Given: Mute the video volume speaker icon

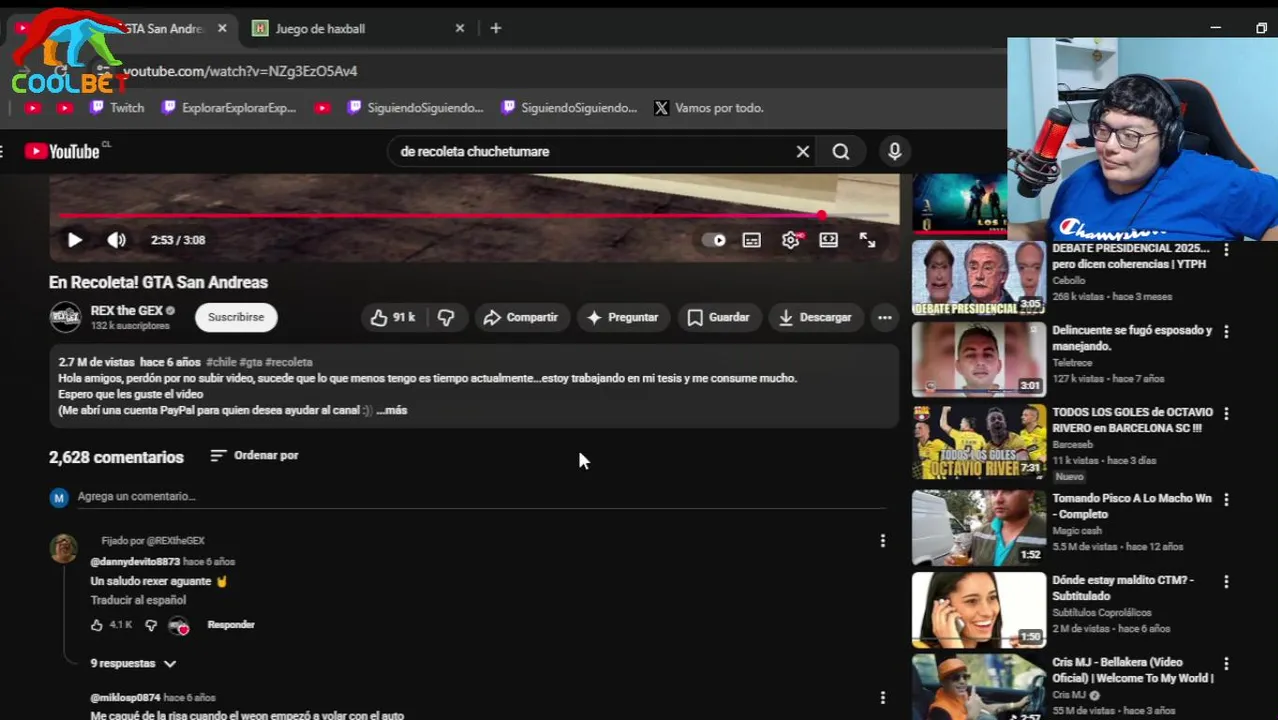Looking at the screenshot, I should [117, 240].
